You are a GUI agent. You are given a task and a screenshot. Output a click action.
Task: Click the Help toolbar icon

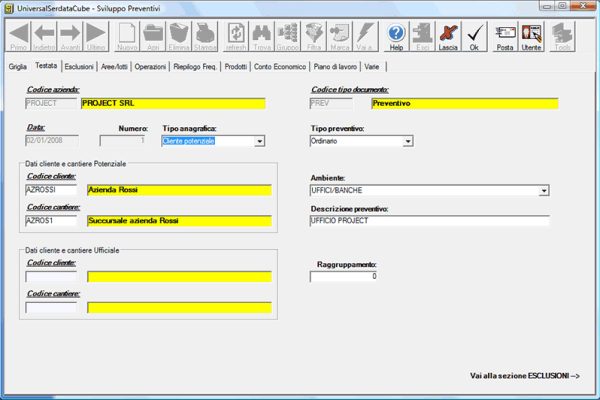[396, 37]
